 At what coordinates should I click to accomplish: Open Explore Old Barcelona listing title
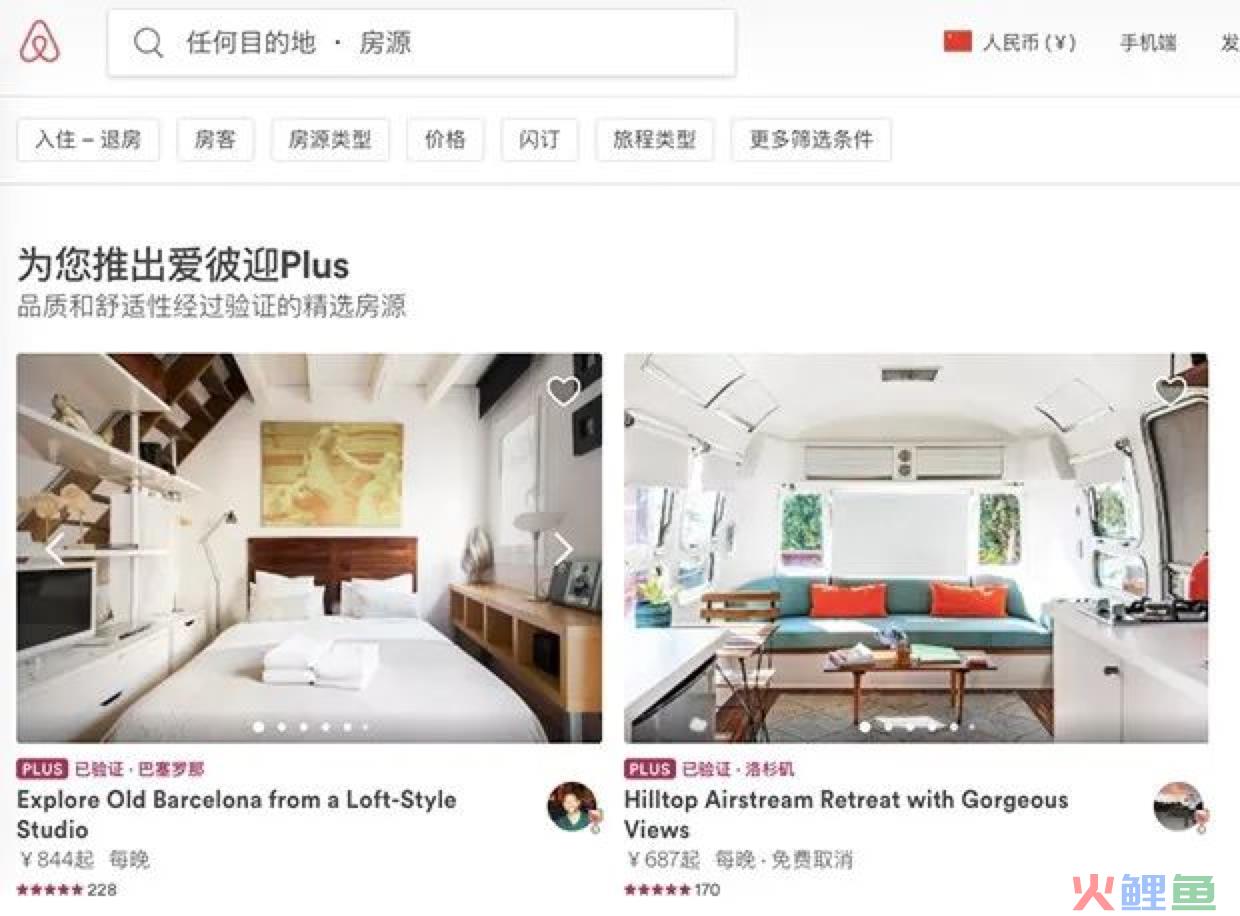pyautogui.click(x=237, y=814)
